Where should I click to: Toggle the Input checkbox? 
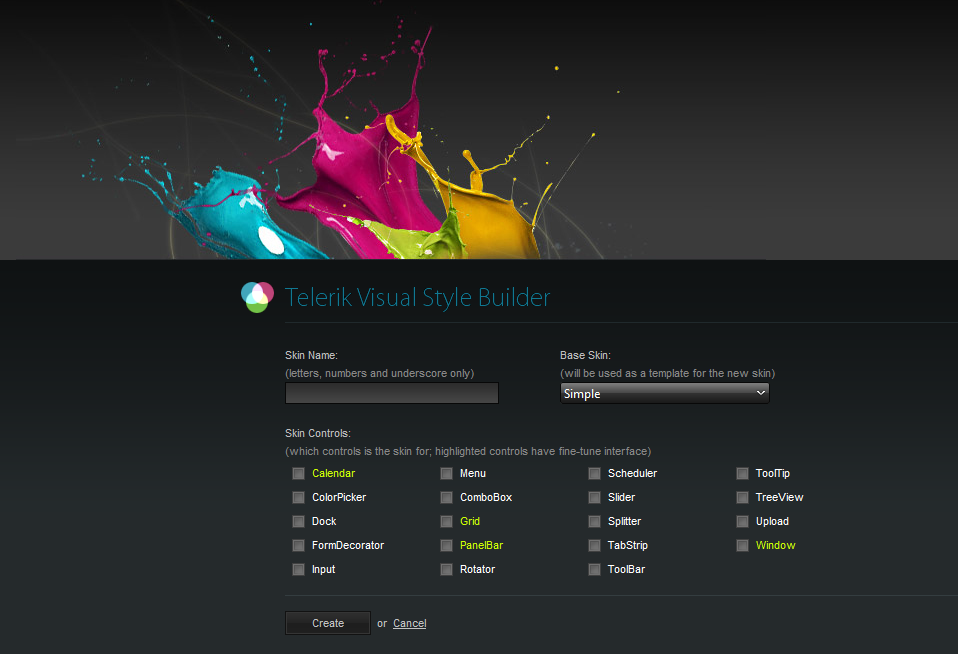pos(298,570)
